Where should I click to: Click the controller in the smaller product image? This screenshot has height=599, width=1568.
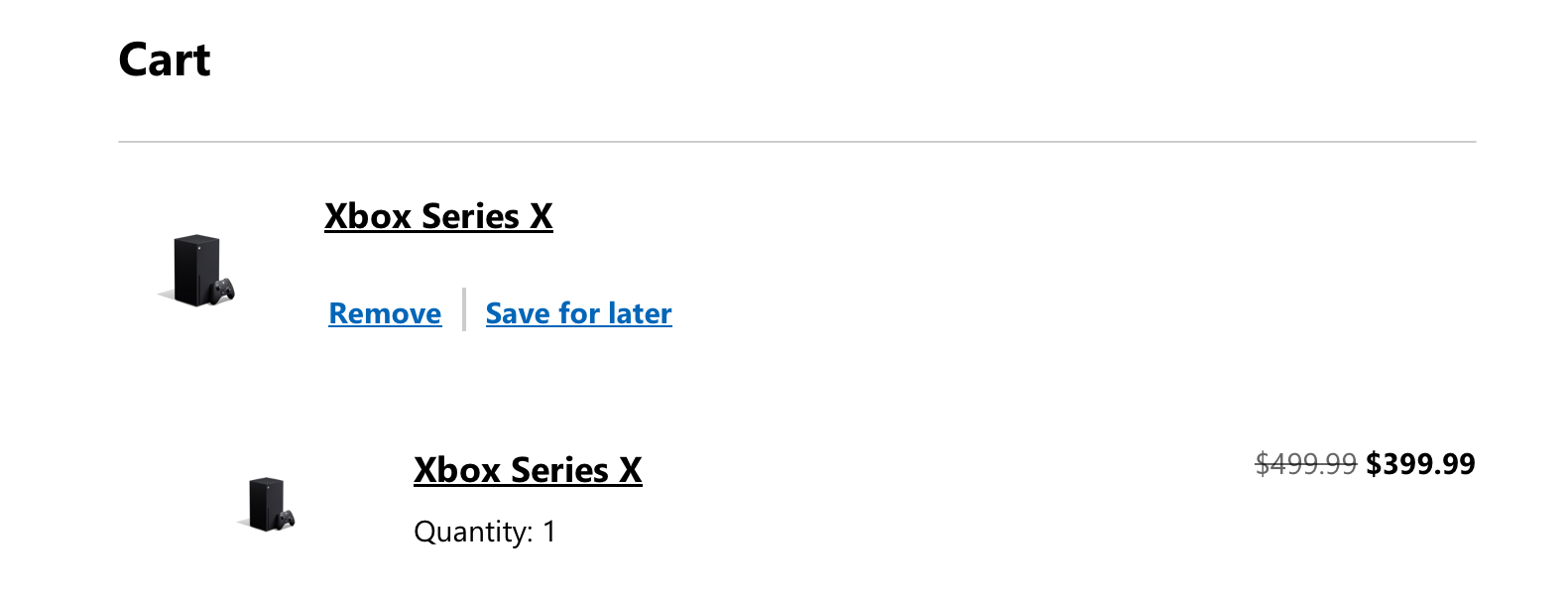(286, 519)
